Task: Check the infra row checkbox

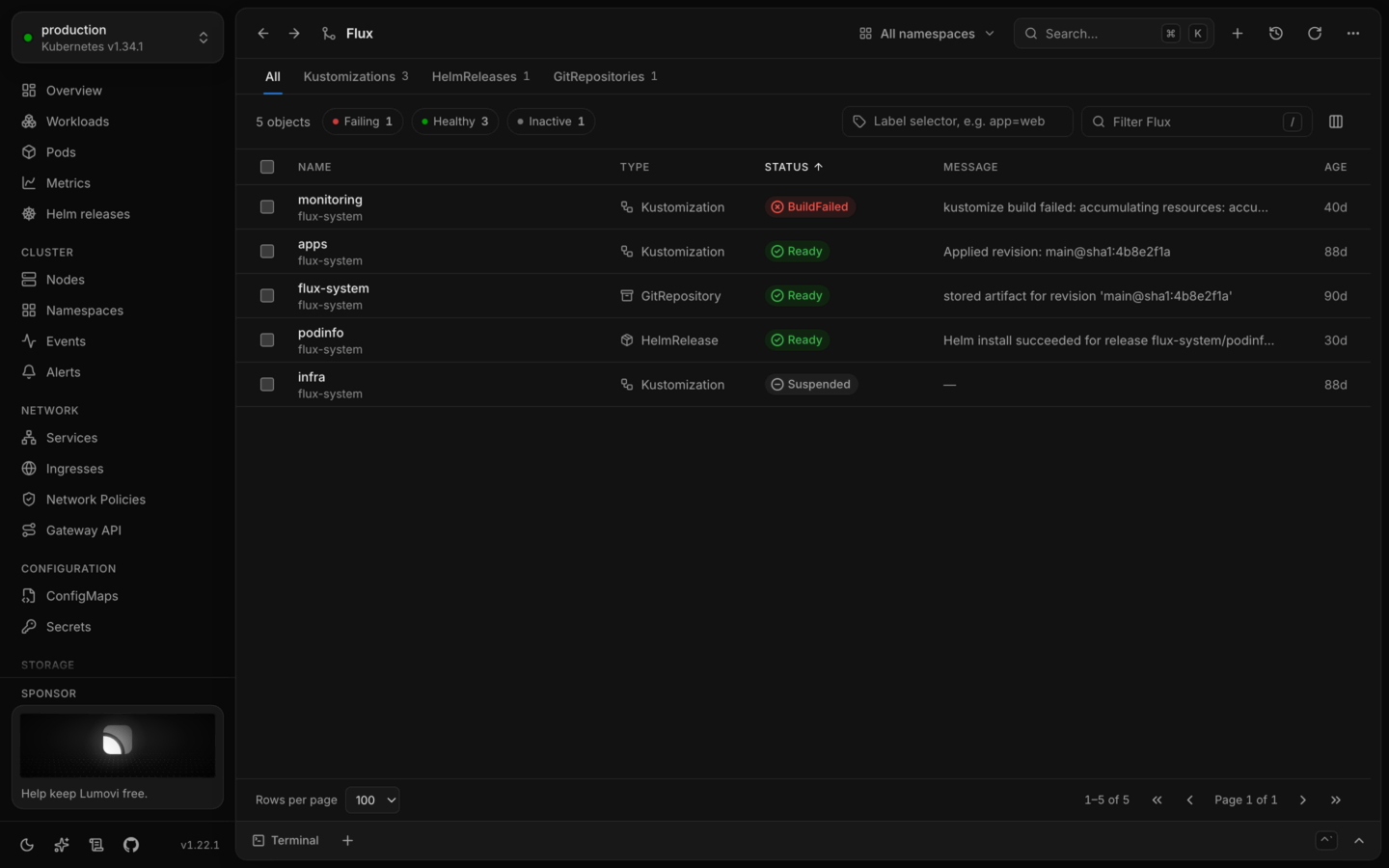Action: click(x=267, y=385)
